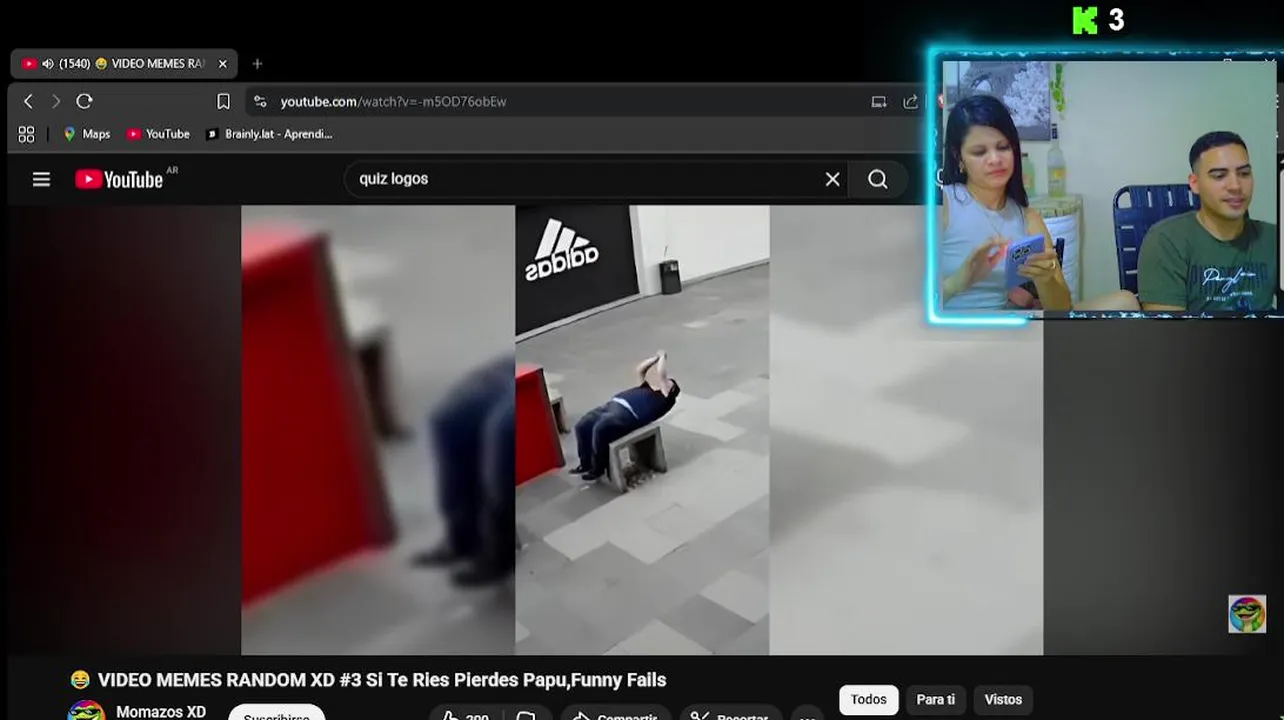The width and height of the screenshot is (1284, 720).
Task: Open the YouTube hamburger guide menu
Action: pyautogui.click(x=41, y=179)
